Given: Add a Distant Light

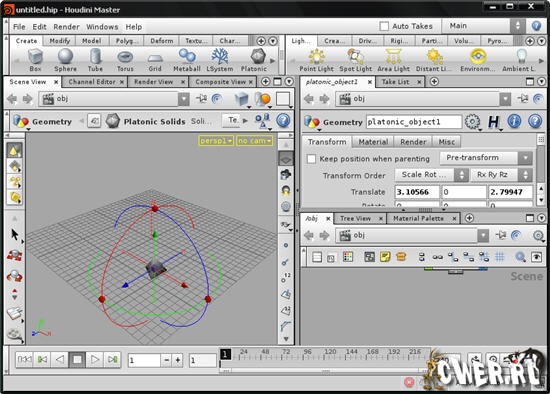Looking at the screenshot, I should coord(434,60).
